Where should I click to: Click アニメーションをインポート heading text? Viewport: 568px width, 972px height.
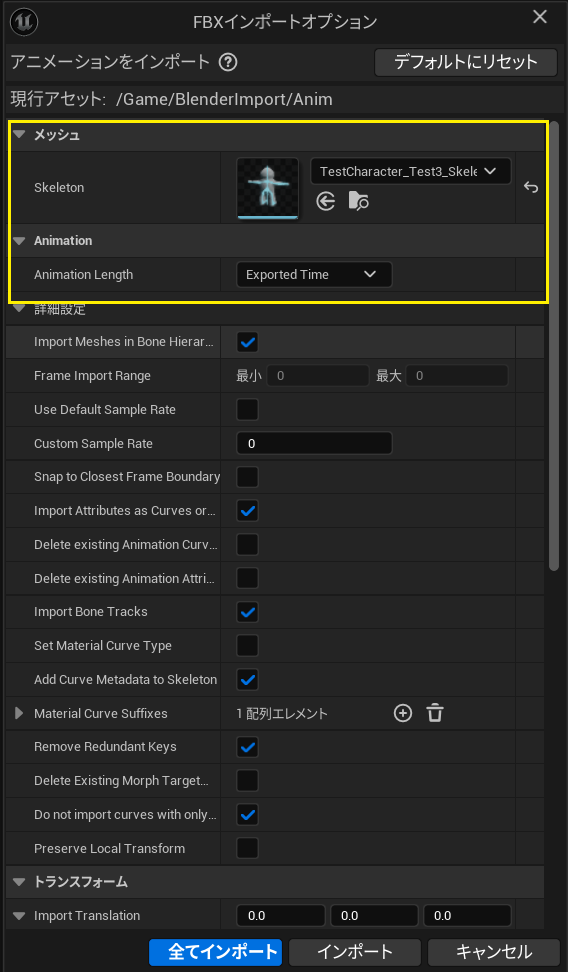(x=112, y=62)
